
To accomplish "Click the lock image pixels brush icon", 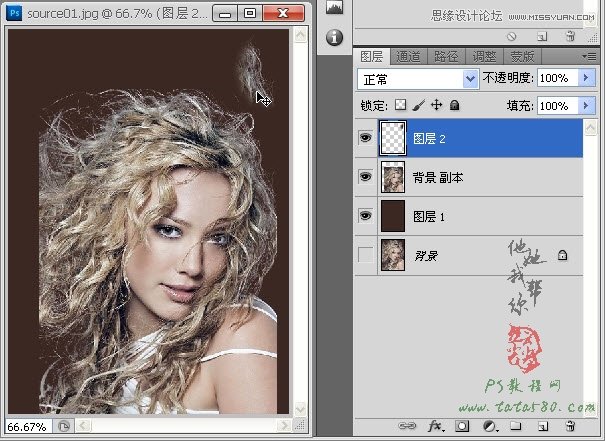I will [418, 105].
